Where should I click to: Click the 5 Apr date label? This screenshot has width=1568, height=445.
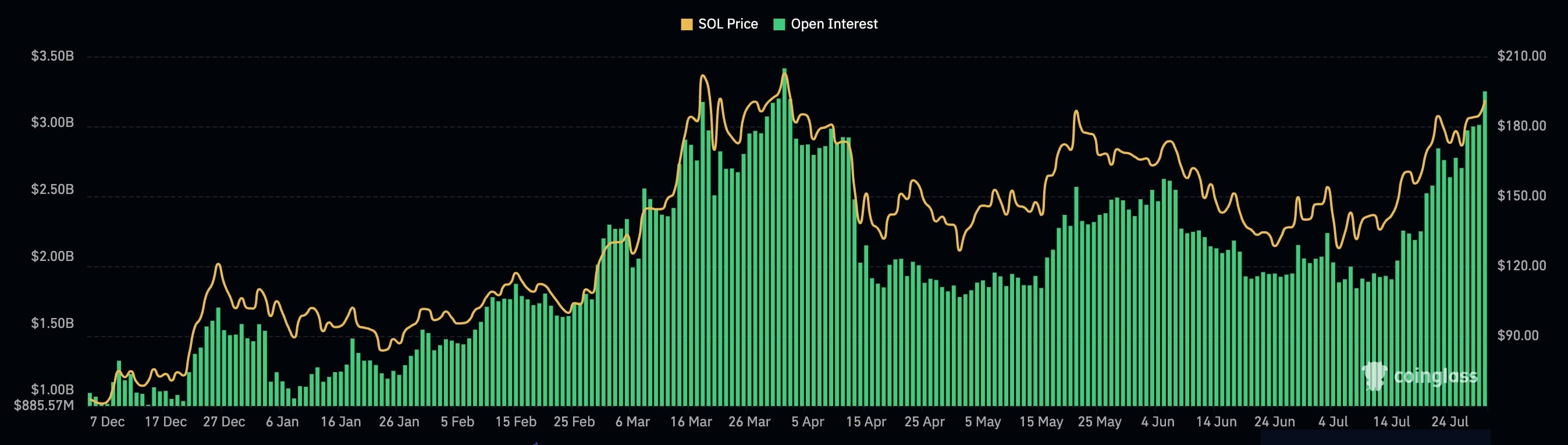click(x=808, y=422)
